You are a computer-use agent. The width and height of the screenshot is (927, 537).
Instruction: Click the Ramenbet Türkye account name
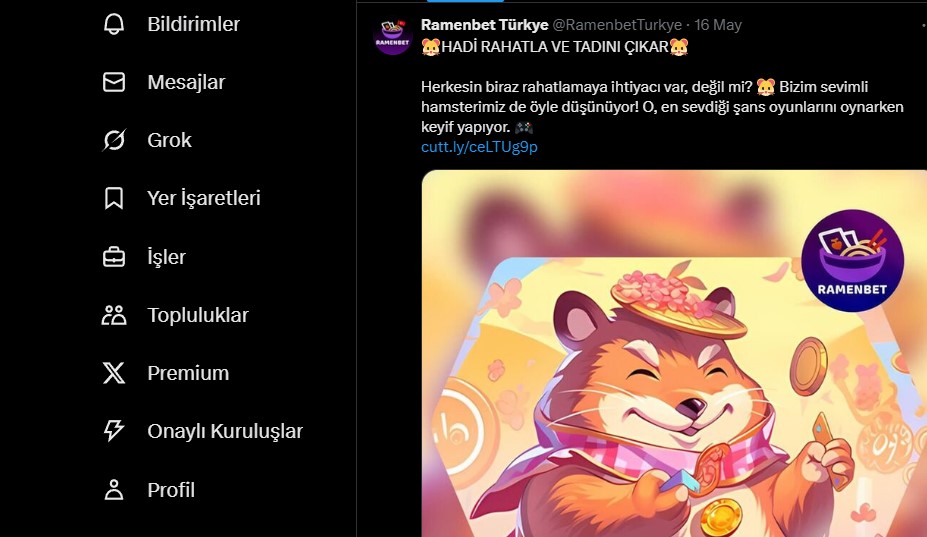(485, 25)
